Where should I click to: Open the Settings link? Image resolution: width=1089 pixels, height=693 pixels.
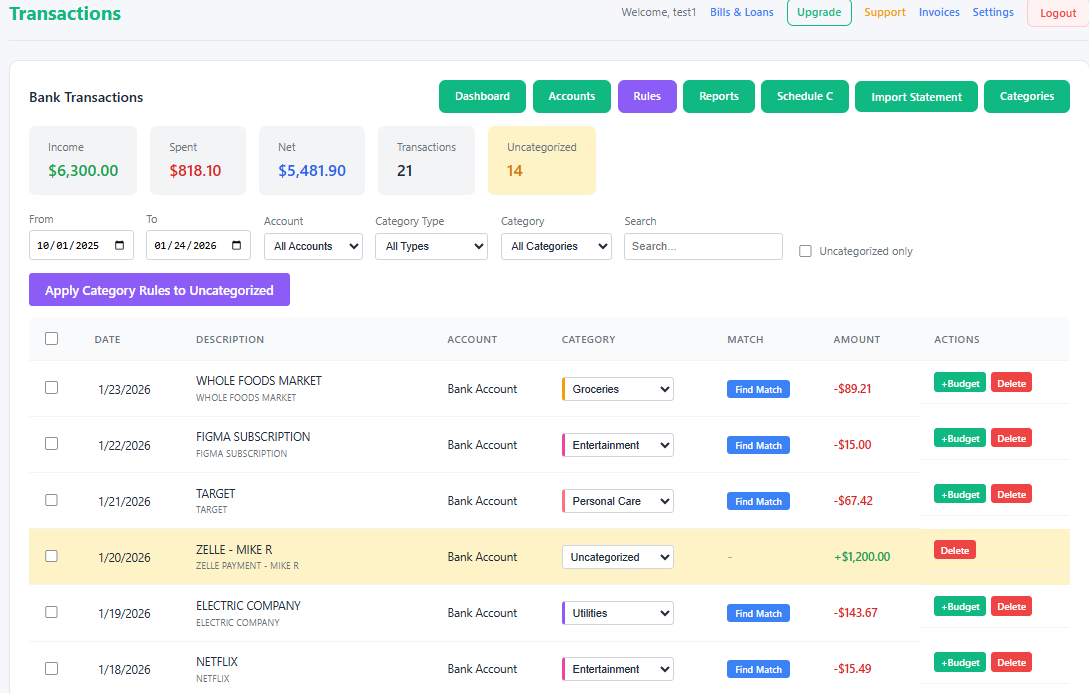tap(992, 12)
